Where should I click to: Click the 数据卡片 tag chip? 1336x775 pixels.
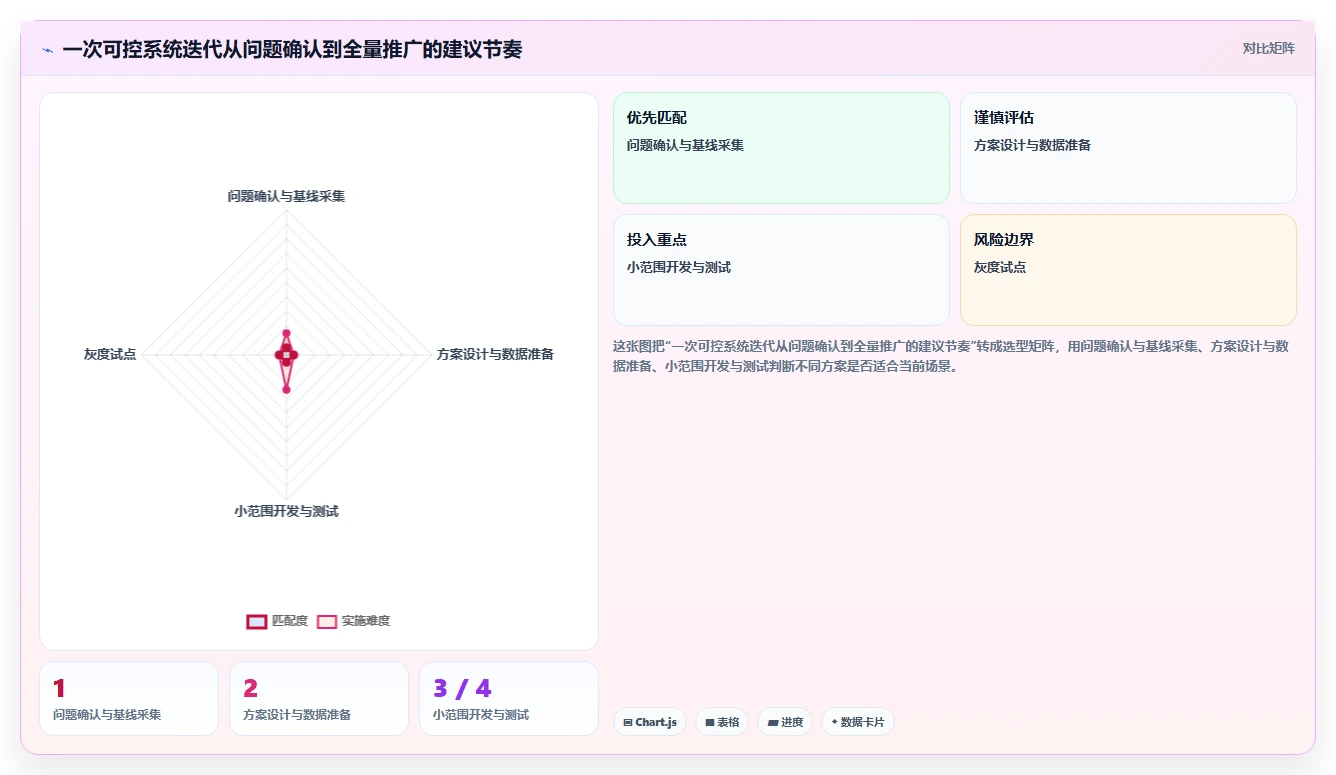tap(858, 722)
